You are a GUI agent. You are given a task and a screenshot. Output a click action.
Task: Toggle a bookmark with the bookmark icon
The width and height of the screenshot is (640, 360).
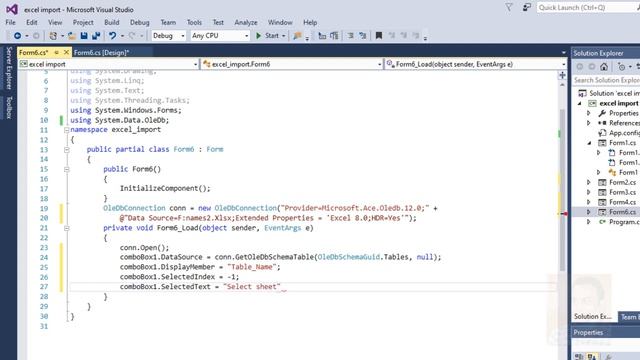[x=379, y=36]
